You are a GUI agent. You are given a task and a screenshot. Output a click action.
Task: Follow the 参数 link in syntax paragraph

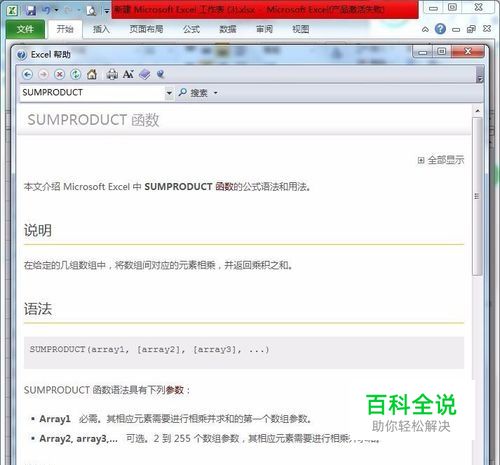coord(175,390)
